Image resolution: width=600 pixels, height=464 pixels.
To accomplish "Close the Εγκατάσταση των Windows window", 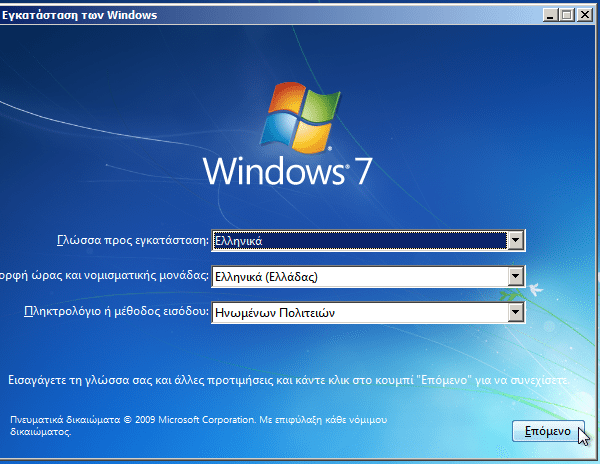I will click(x=584, y=15).
